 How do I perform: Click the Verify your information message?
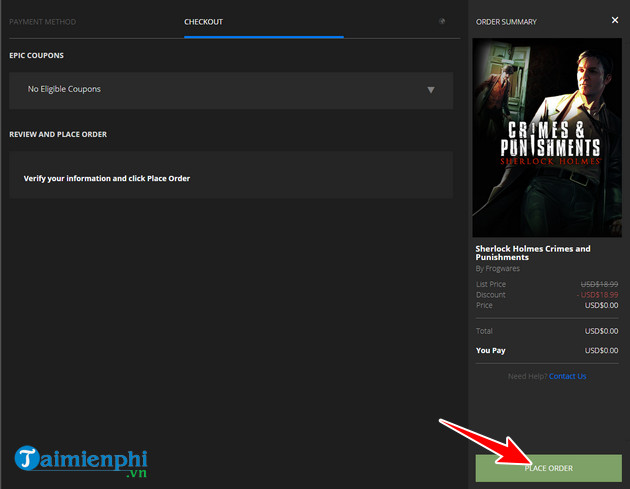tap(107, 178)
